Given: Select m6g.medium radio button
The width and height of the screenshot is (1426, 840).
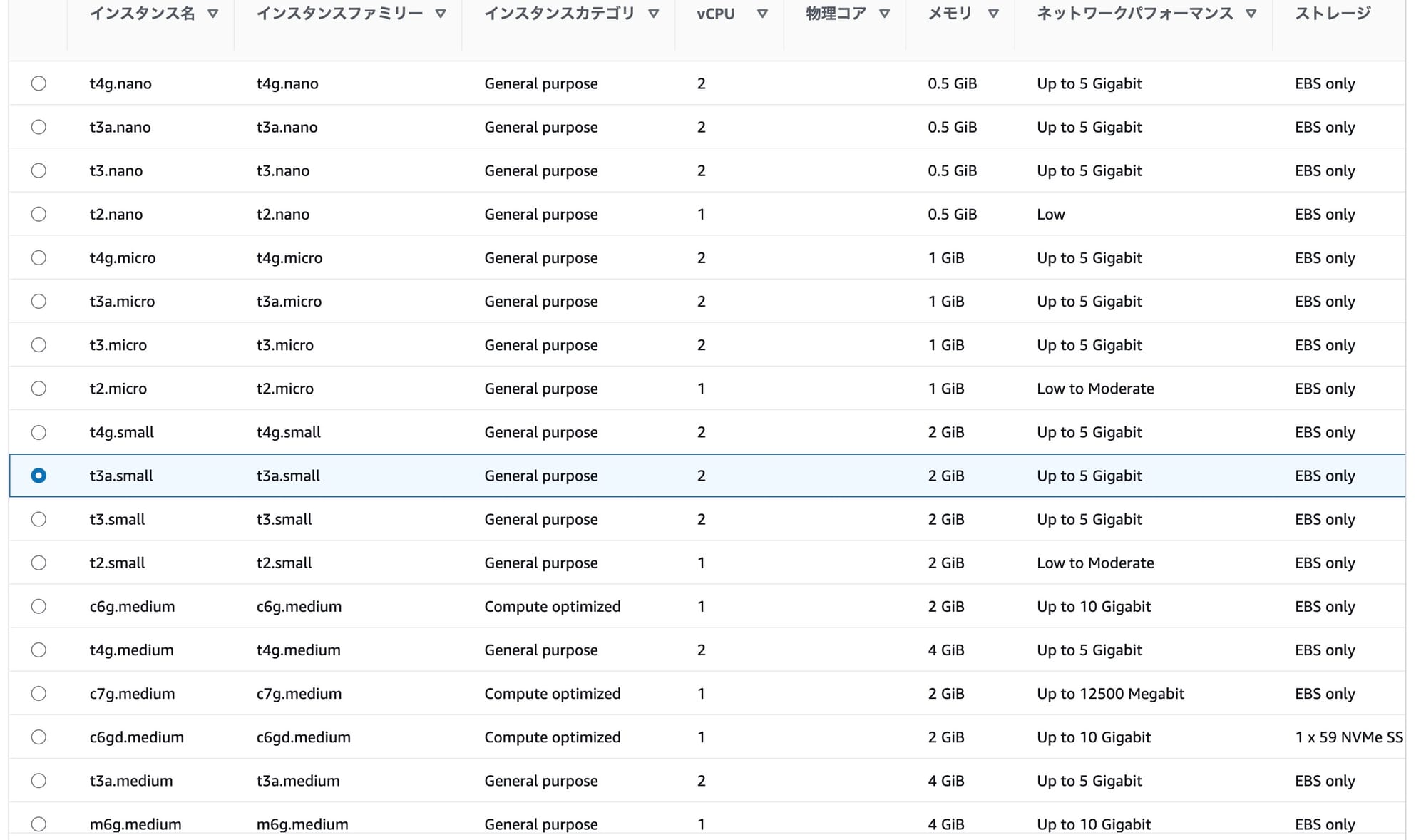Looking at the screenshot, I should 39,824.
